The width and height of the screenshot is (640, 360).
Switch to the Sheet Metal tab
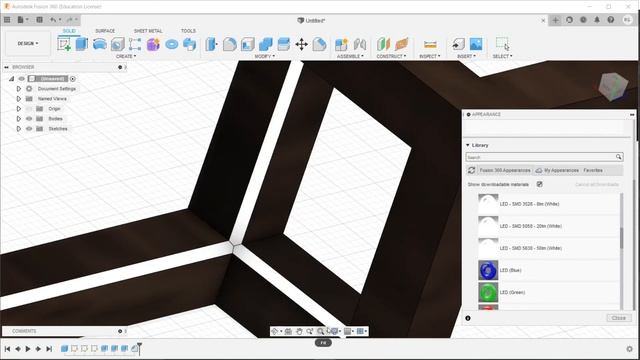coord(148,31)
